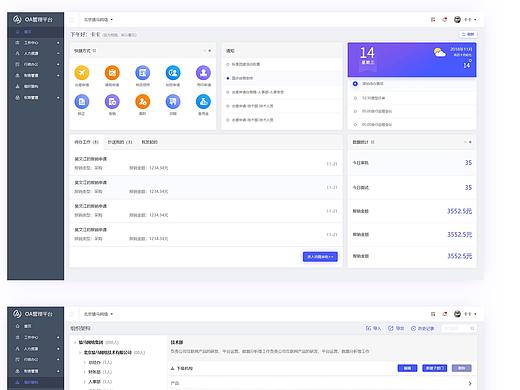Viewport: 520px width, 390px height.
Task: Click the 新建子部门 blue button
Action: tap(435, 368)
